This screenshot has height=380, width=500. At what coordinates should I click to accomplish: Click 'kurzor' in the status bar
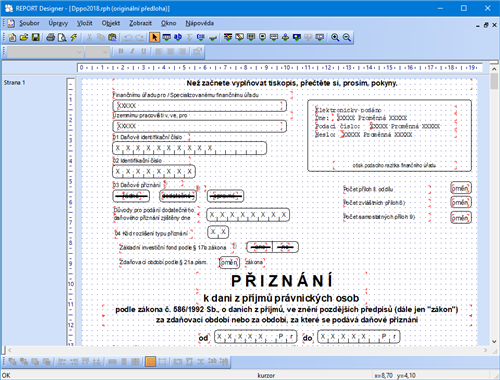[266, 375]
